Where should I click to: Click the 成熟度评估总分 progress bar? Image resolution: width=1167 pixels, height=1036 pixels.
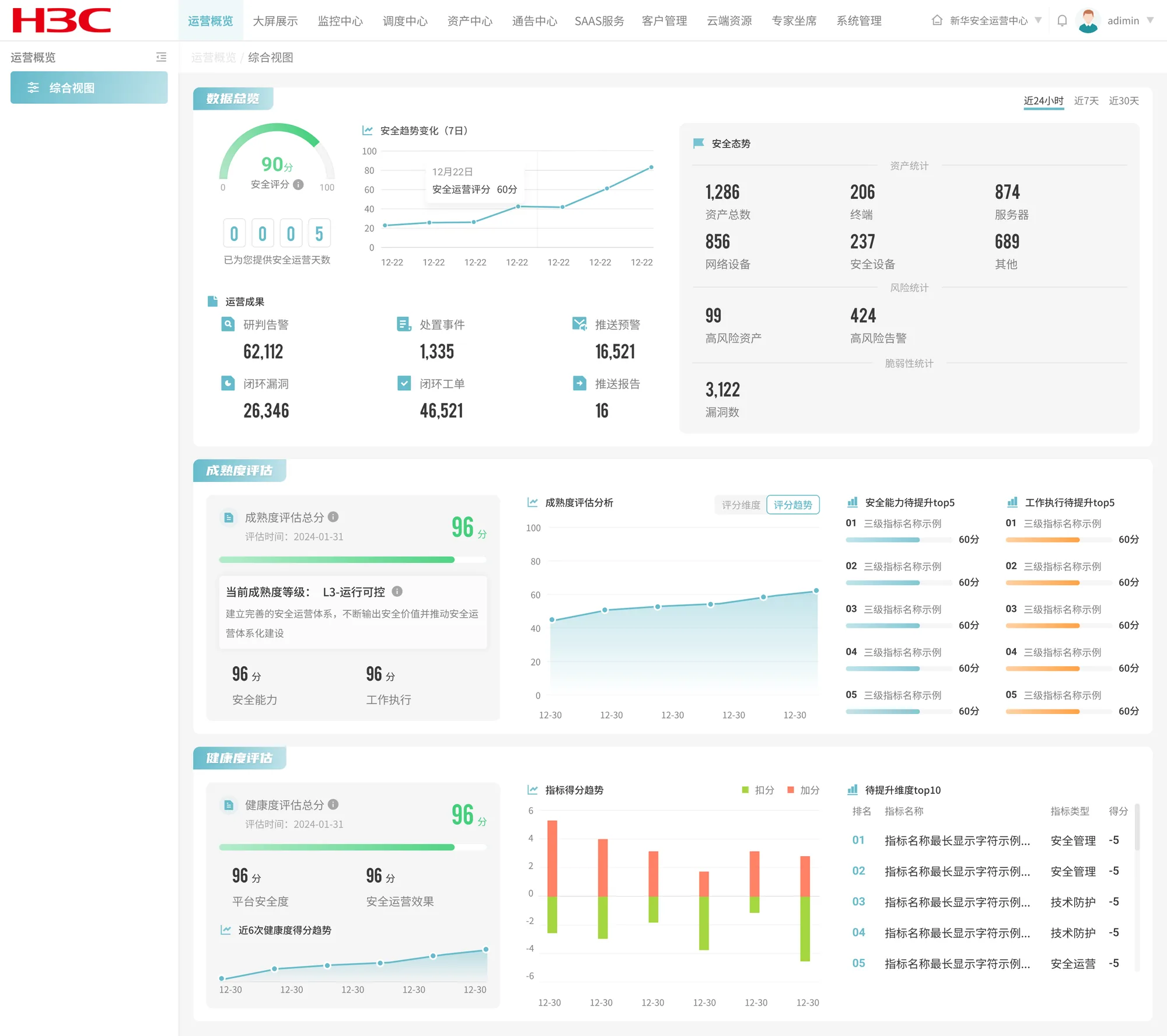352,559
